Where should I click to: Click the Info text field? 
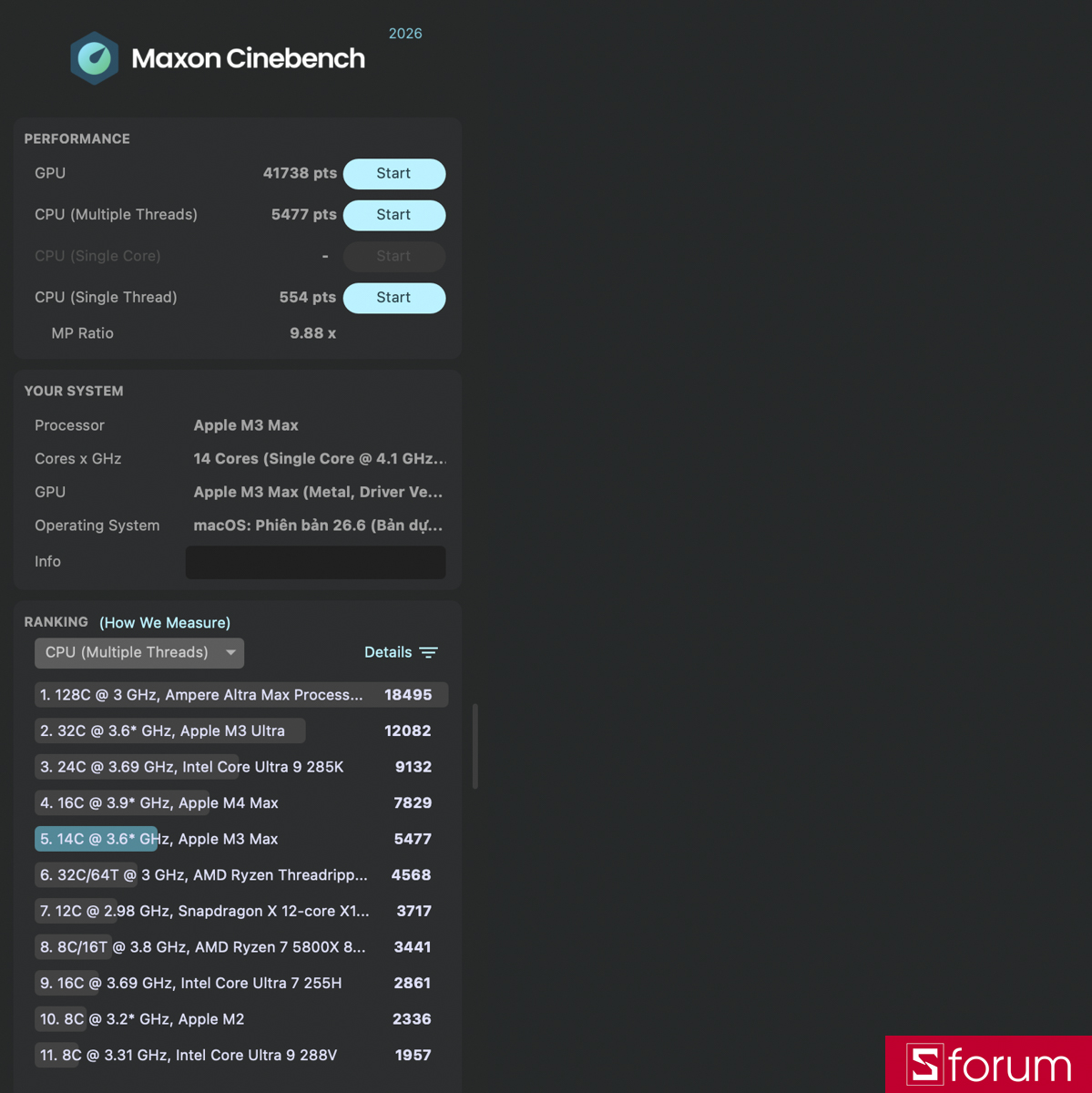point(316,562)
